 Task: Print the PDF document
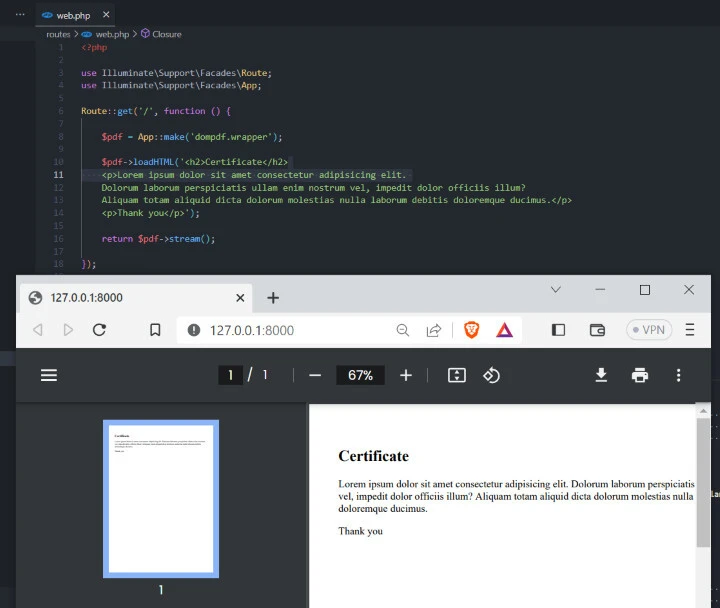point(640,375)
